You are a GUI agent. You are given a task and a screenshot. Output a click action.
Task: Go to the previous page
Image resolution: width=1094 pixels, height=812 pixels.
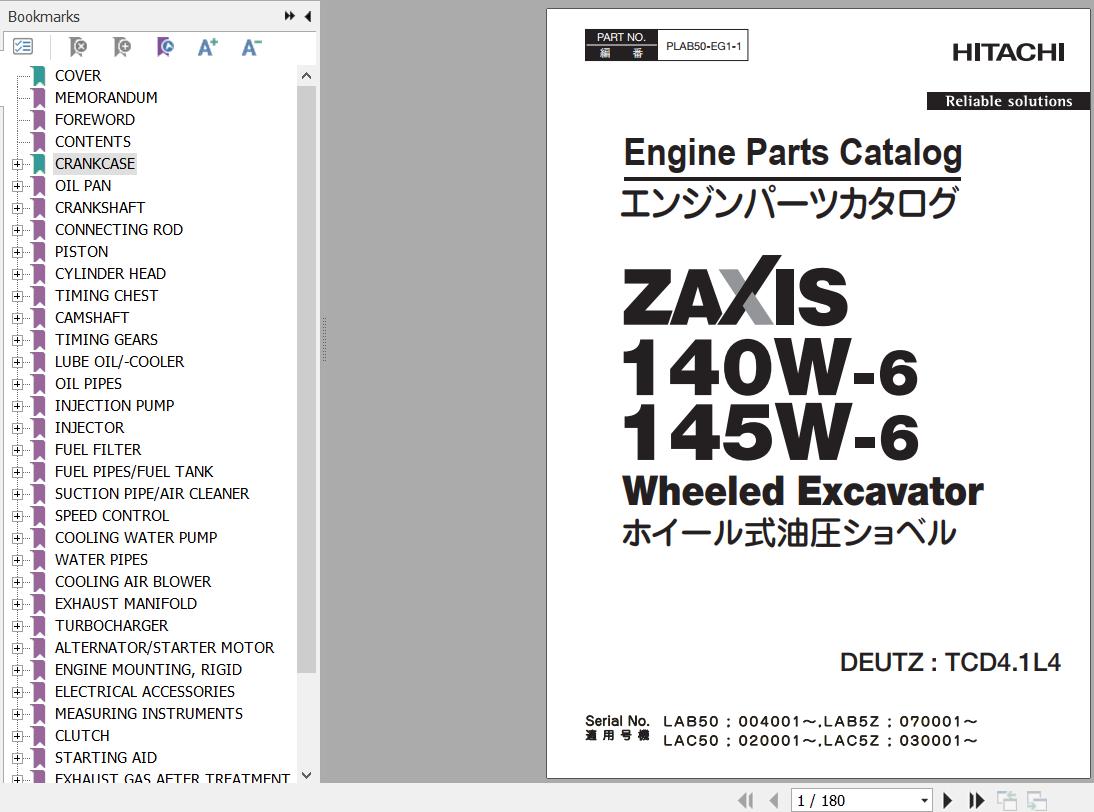774,800
